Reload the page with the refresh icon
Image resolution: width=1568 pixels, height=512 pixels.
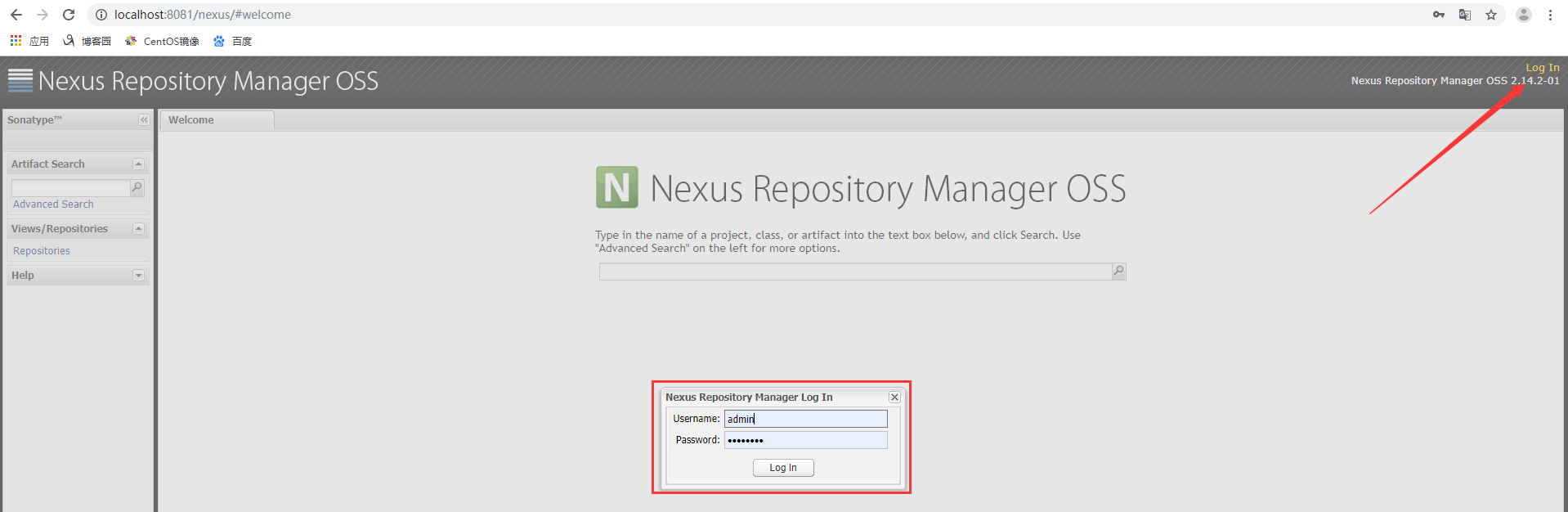[69, 15]
